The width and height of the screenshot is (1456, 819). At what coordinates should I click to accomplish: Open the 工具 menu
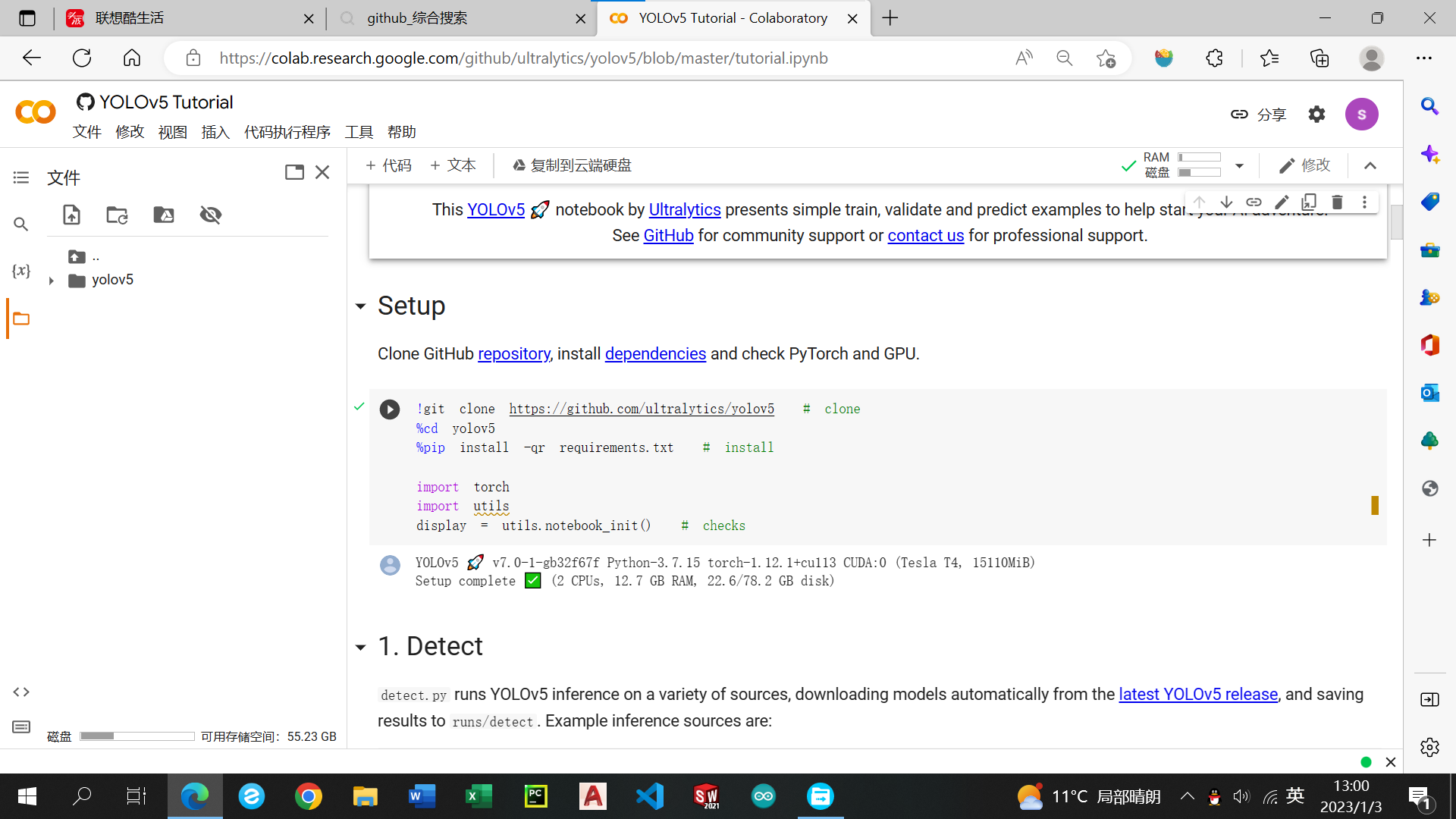click(359, 132)
